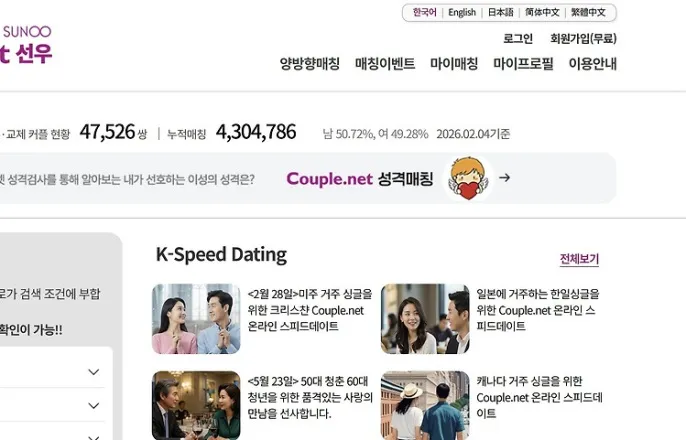
Task: Open the third partially visible dropdown chevron
Action: 94,437
